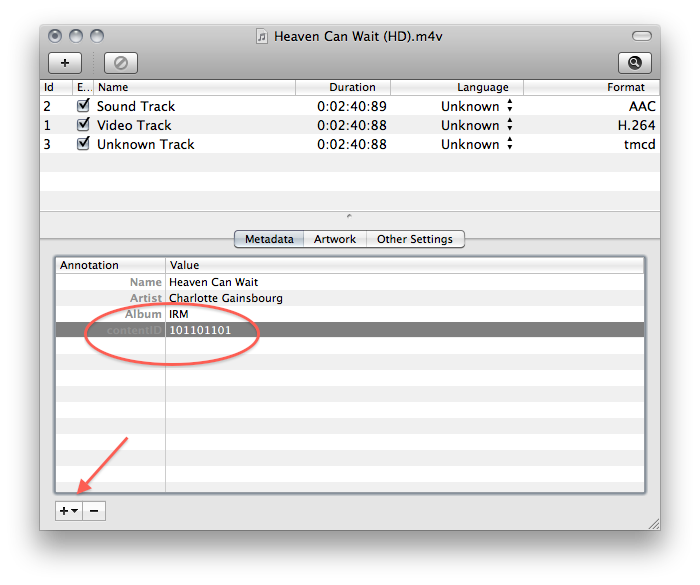Switch to the Artwork tab

[335, 239]
